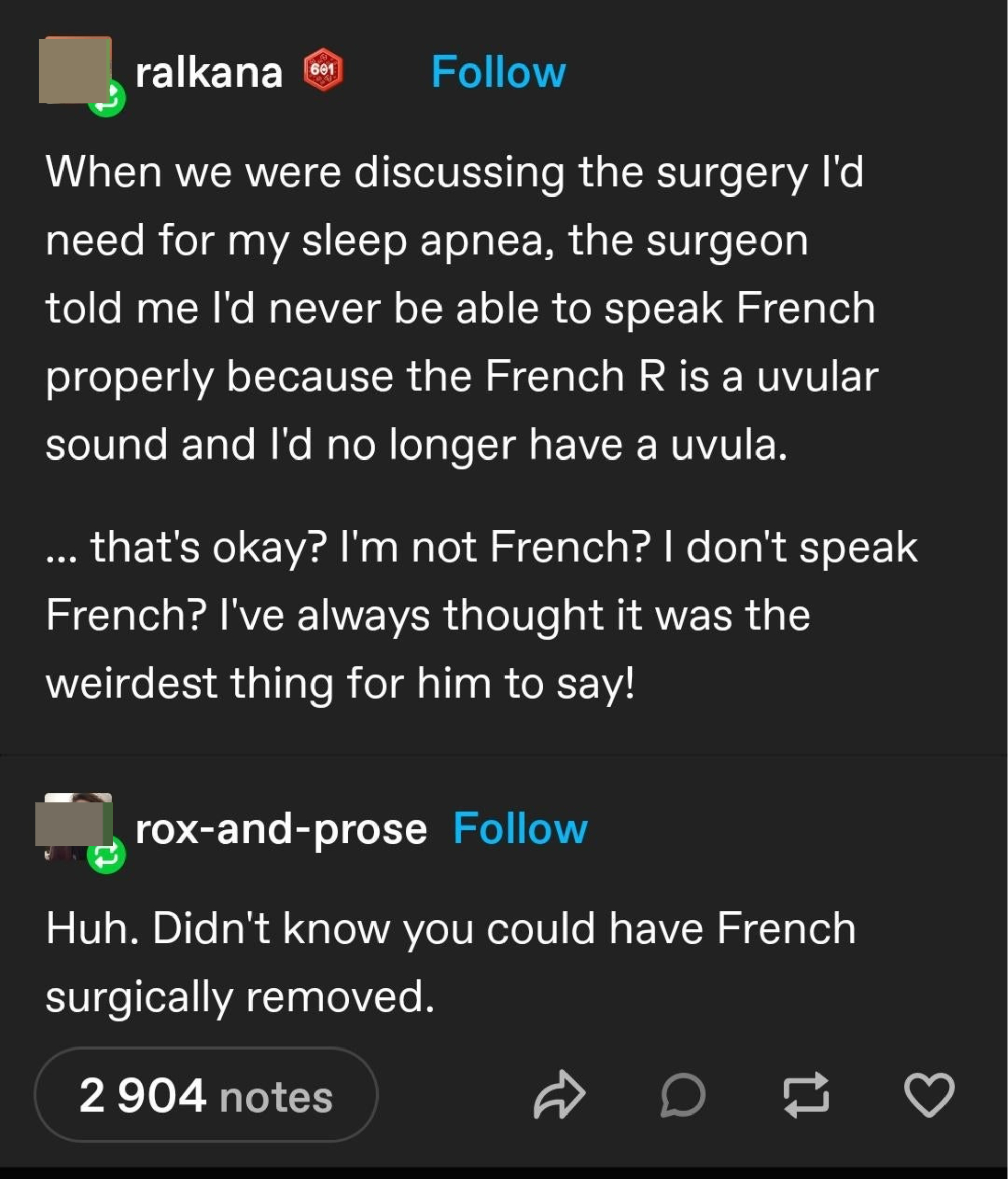Image resolution: width=1008 pixels, height=1179 pixels.
Task: Click the text line ending 'surgically removed.'
Action: point(240,998)
